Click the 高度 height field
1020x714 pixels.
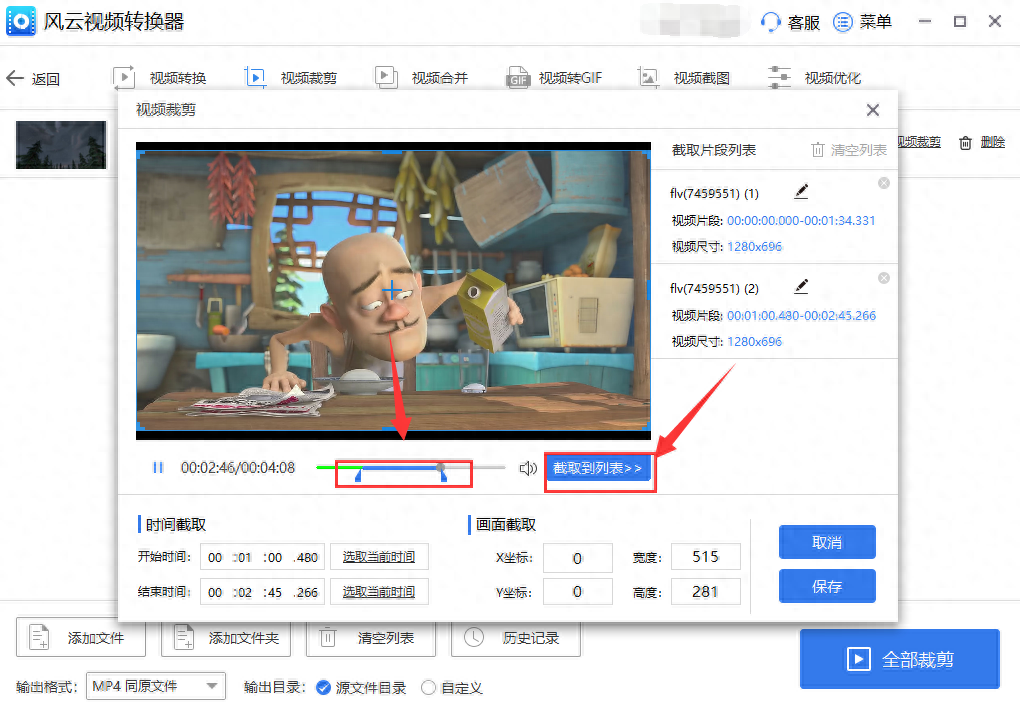[x=706, y=592]
